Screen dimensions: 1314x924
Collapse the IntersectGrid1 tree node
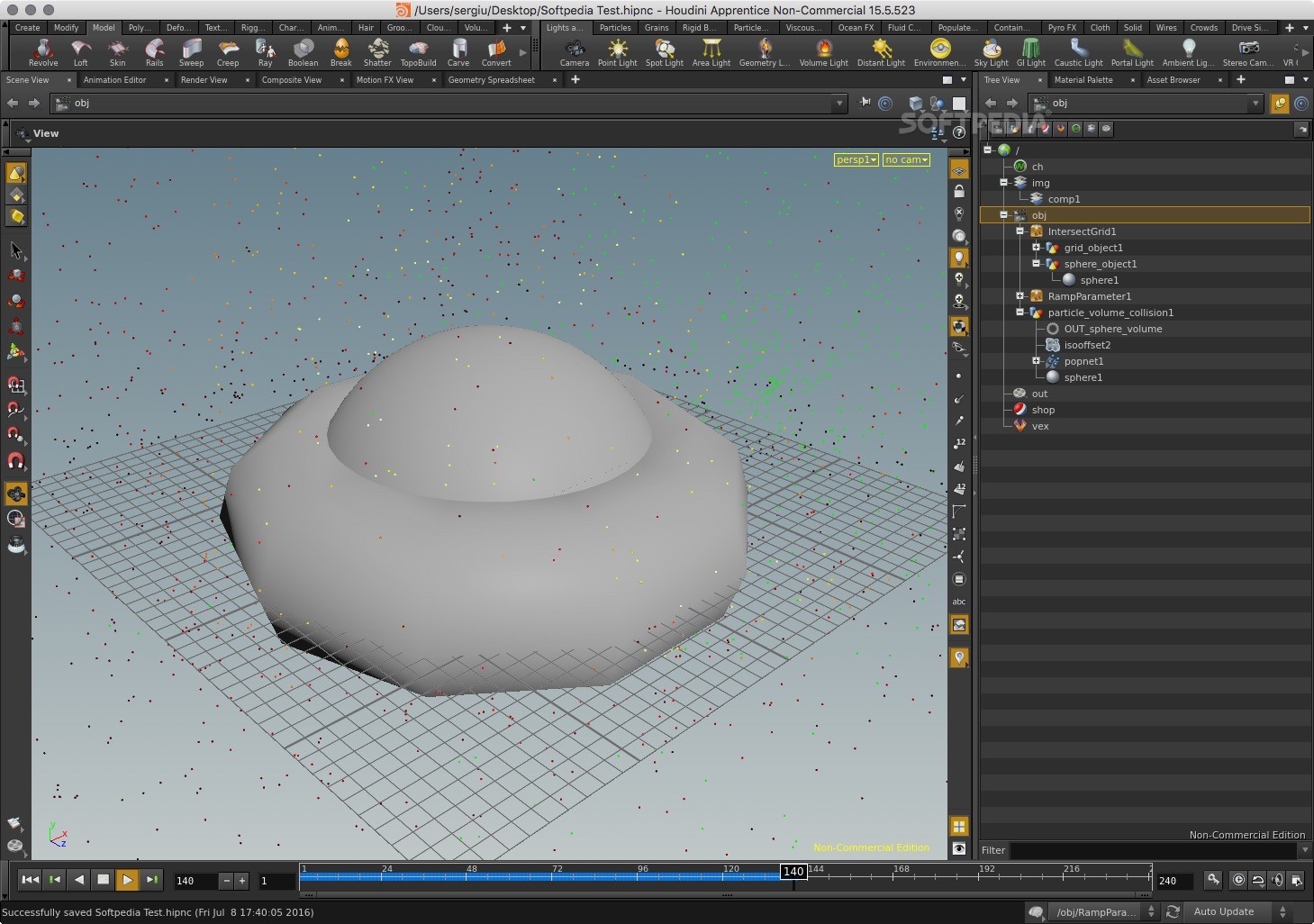pyautogui.click(x=1019, y=231)
